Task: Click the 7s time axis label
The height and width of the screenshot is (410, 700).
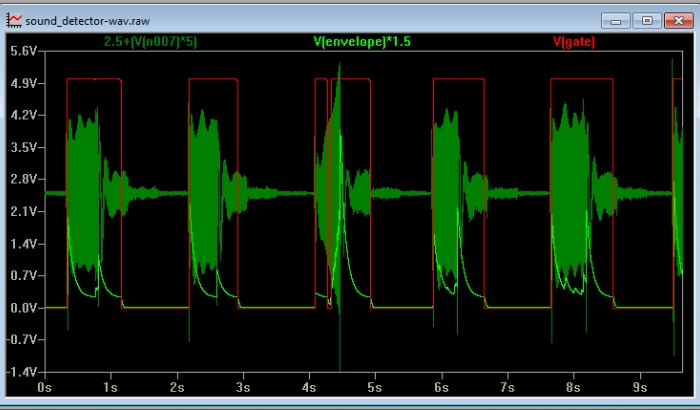Action: click(507, 387)
